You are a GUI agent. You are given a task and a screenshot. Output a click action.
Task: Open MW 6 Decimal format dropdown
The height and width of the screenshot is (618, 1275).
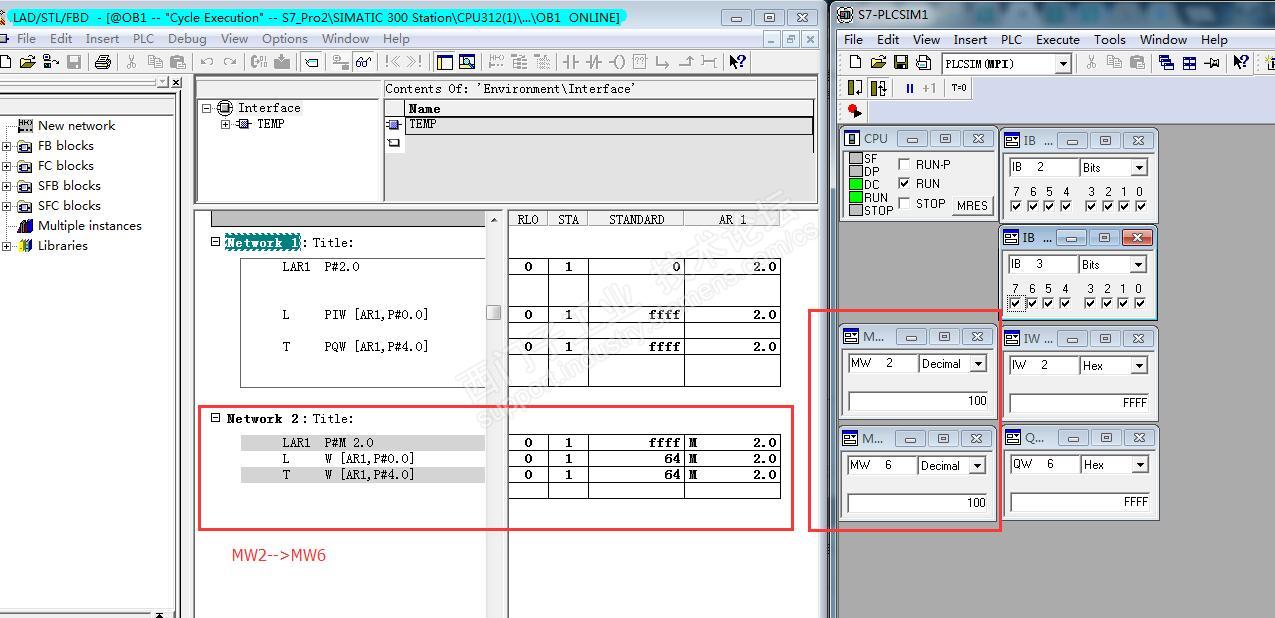(x=978, y=466)
